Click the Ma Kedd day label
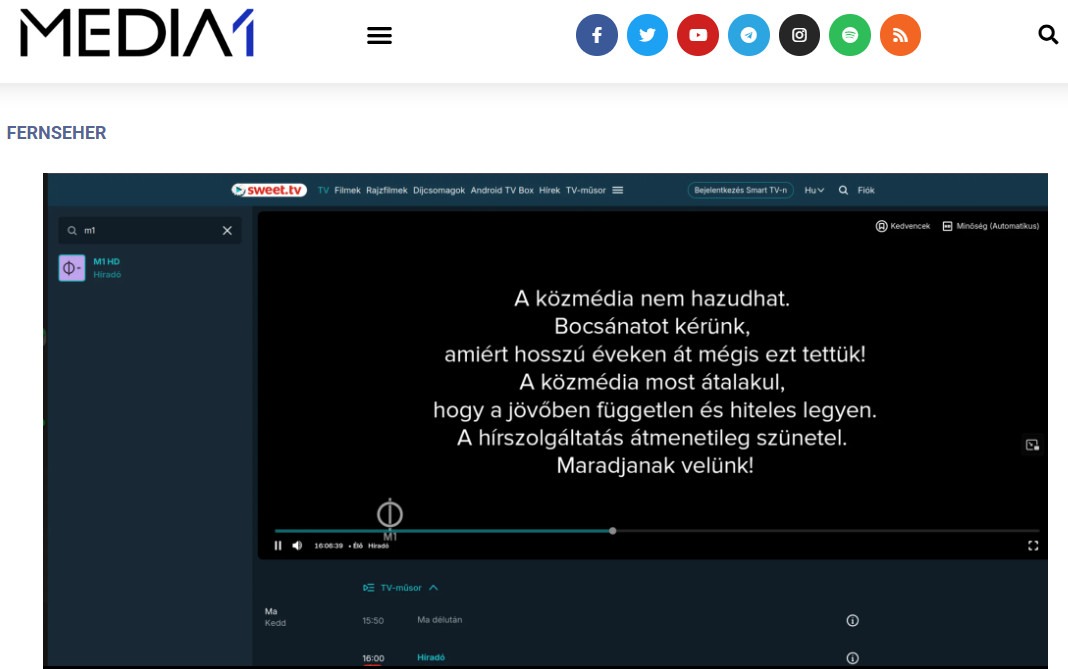Viewport: 1068px width, 669px height. (275, 617)
